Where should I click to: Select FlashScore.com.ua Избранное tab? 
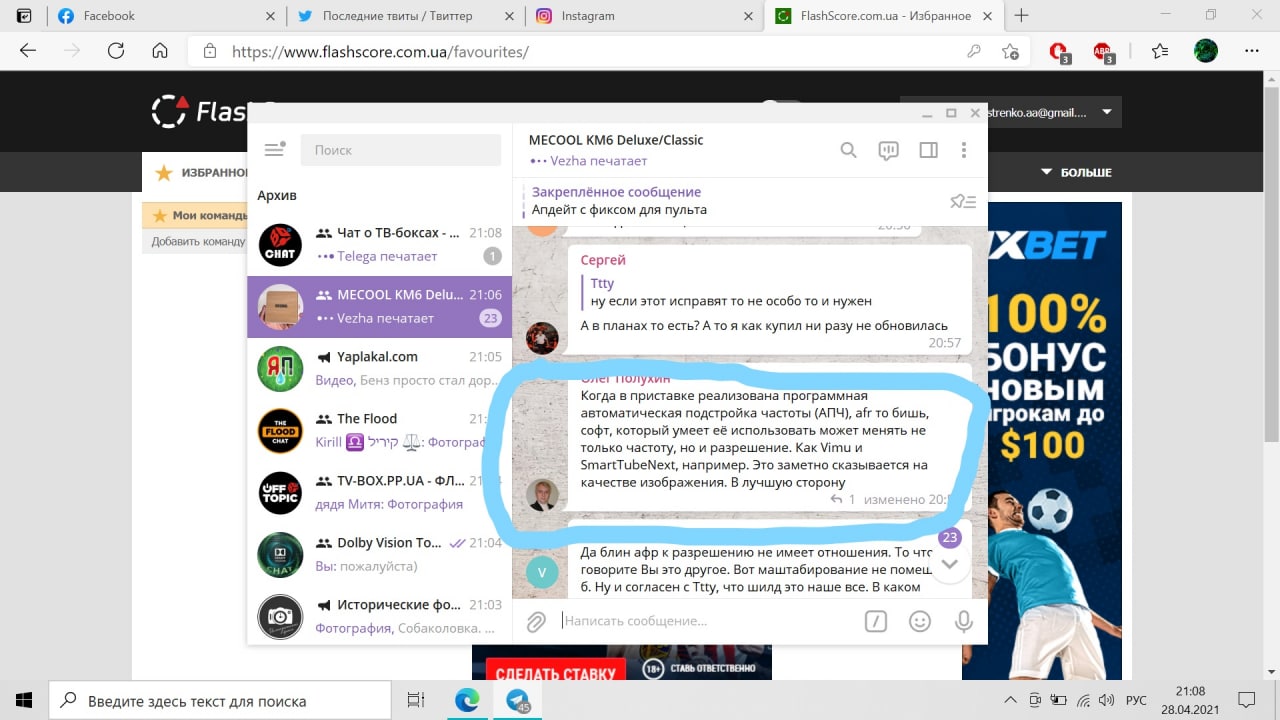click(882, 16)
